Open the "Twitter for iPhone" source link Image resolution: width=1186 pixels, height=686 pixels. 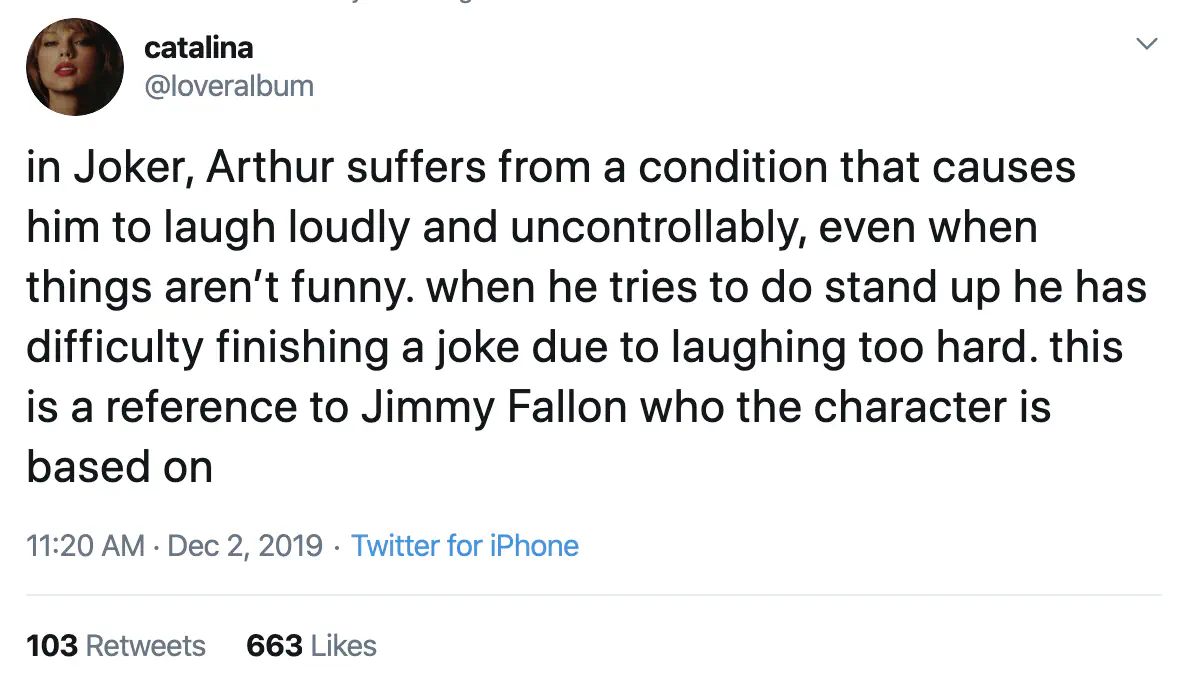pyautogui.click(x=465, y=546)
